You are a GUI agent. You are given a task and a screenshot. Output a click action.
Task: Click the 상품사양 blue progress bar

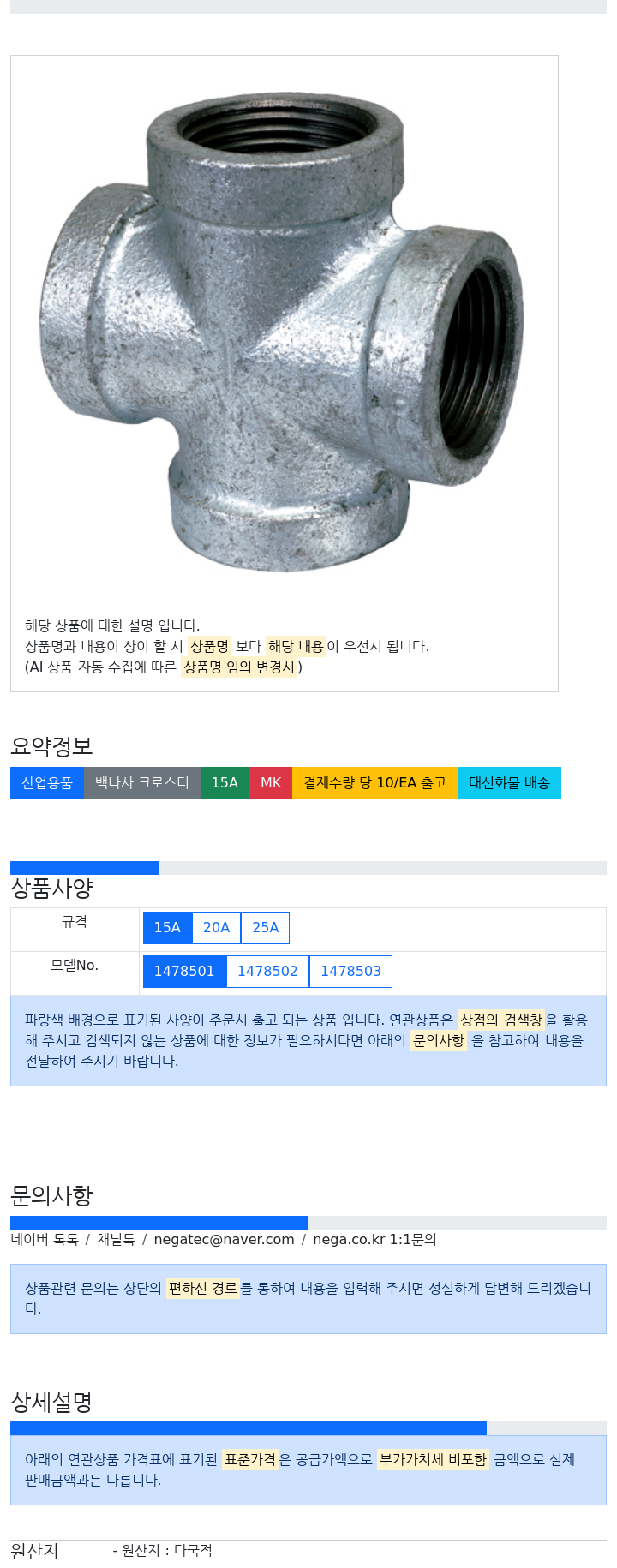[x=85, y=868]
